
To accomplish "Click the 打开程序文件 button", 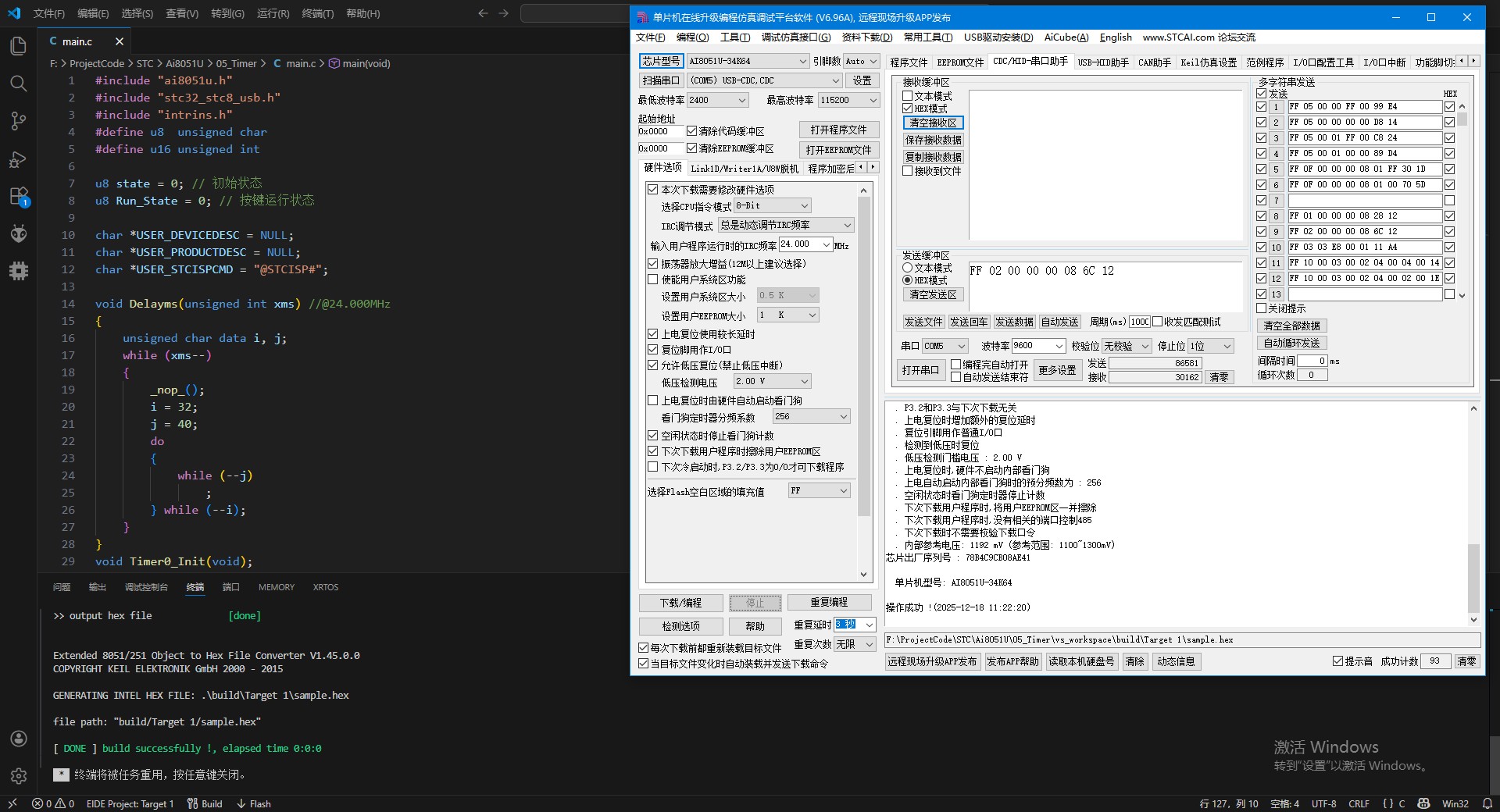I will pyautogui.click(x=838, y=130).
